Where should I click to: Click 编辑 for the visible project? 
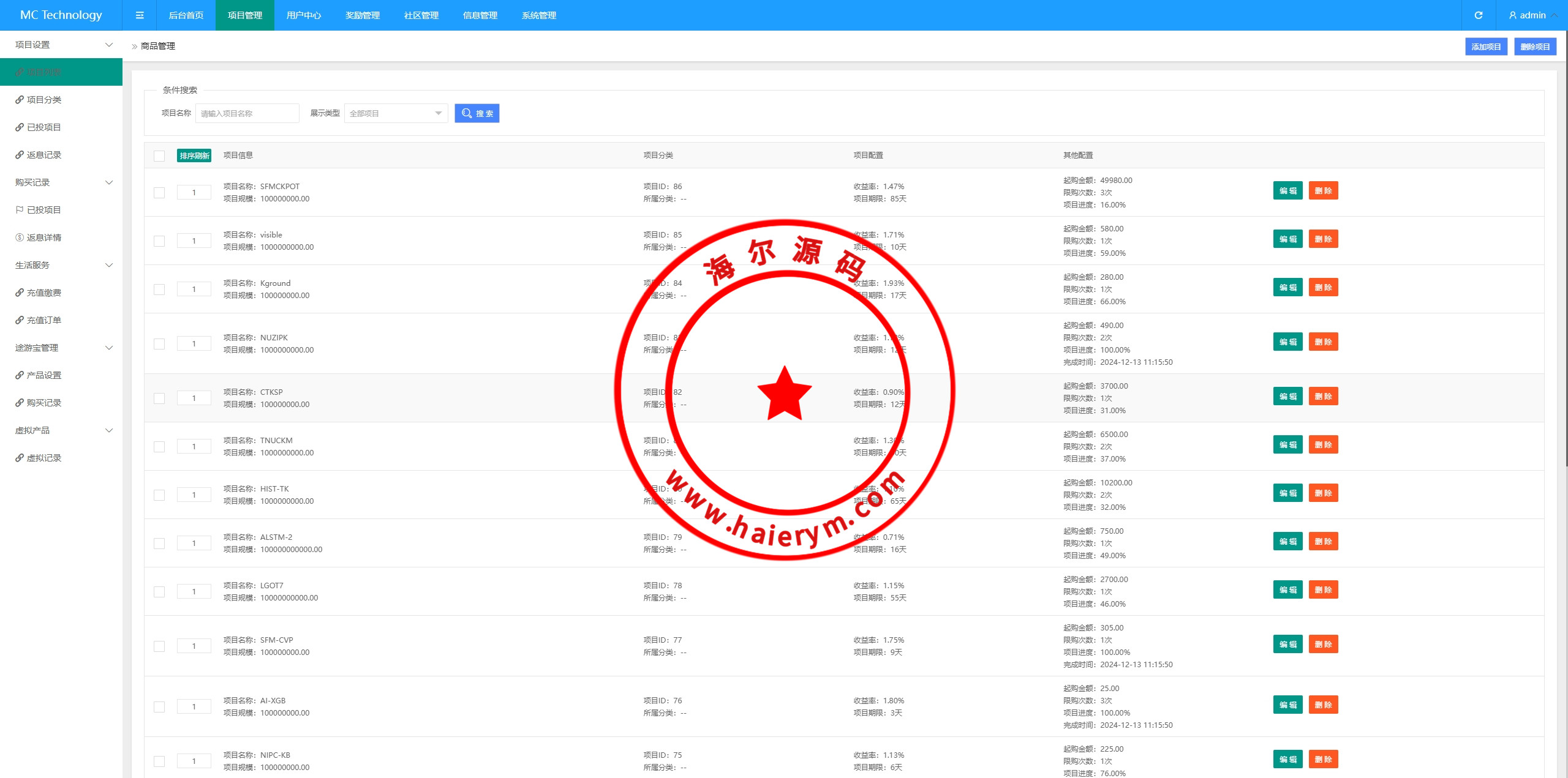coord(1287,239)
